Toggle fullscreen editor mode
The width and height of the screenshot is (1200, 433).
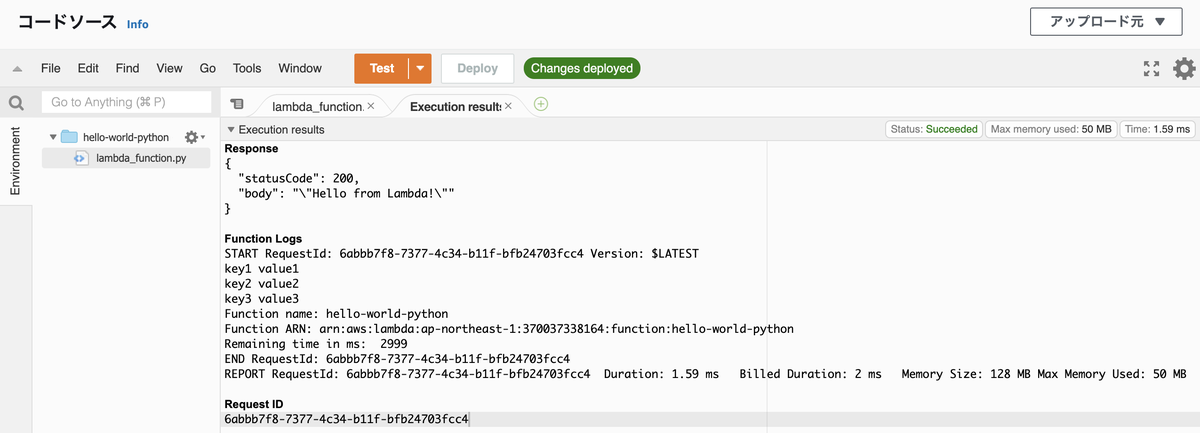coord(1152,68)
